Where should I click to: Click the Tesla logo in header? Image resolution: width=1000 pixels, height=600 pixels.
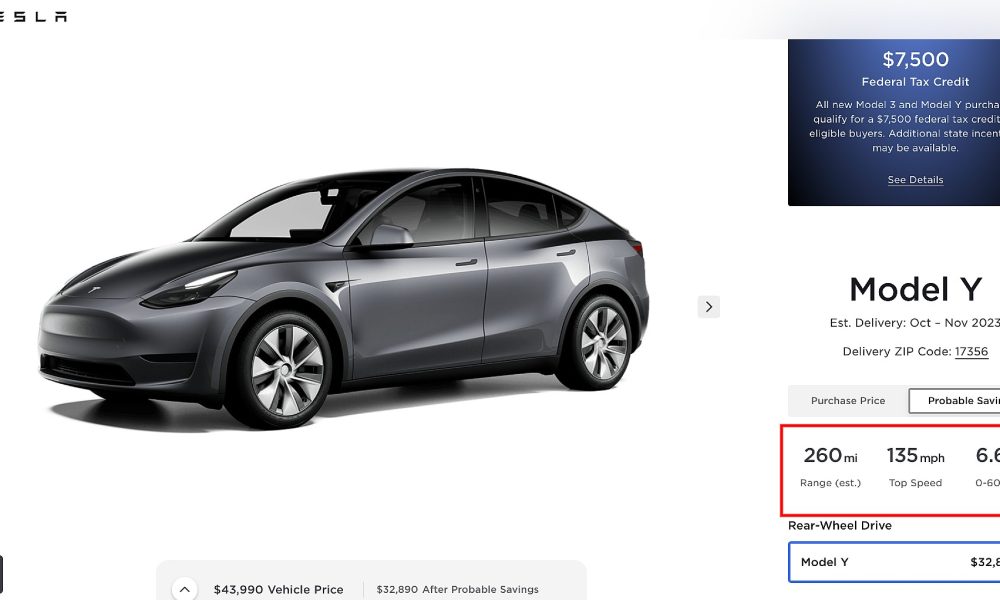click(x=32, y=17)
